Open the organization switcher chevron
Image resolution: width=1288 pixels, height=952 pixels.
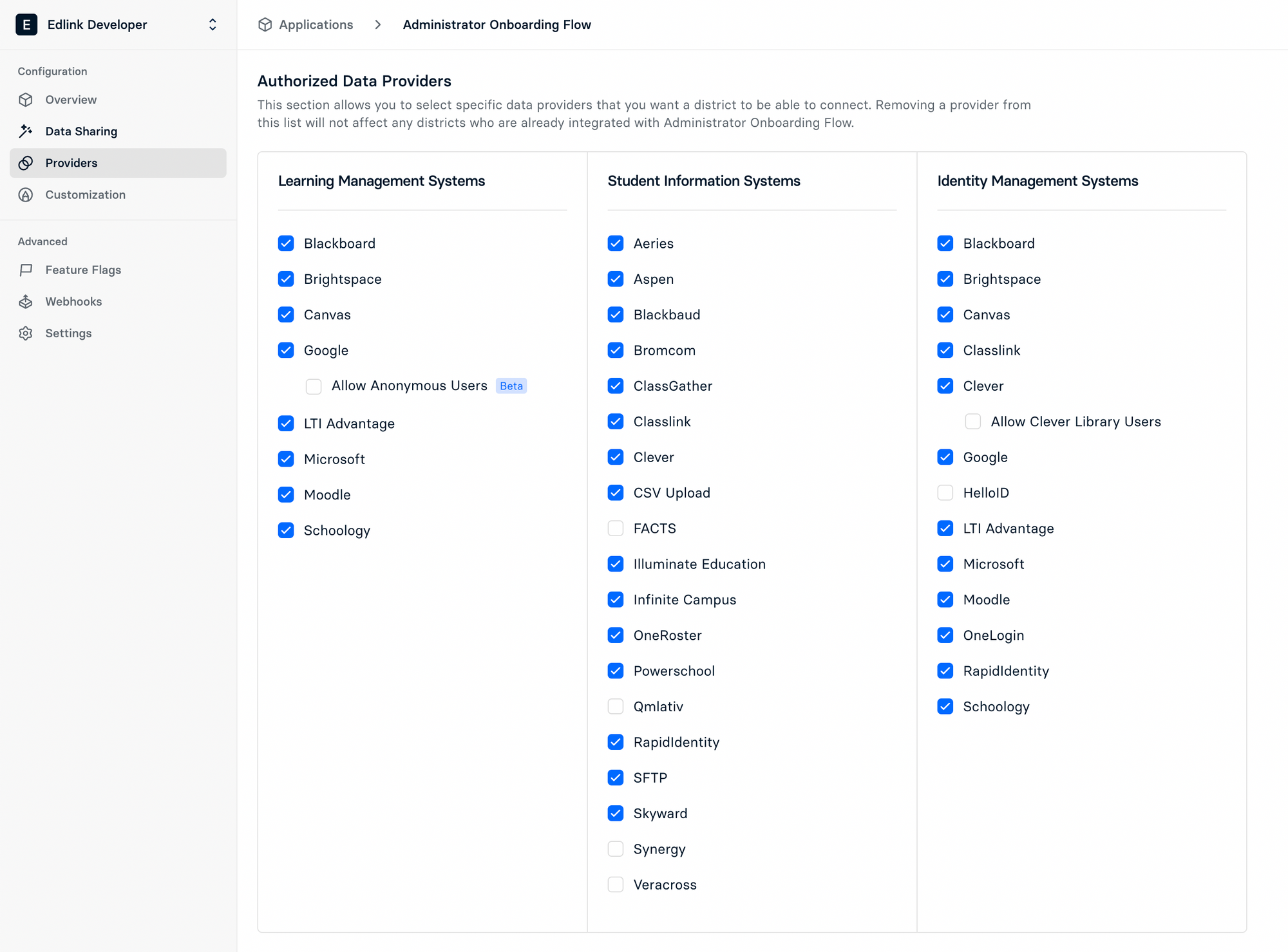coord(213,24)
